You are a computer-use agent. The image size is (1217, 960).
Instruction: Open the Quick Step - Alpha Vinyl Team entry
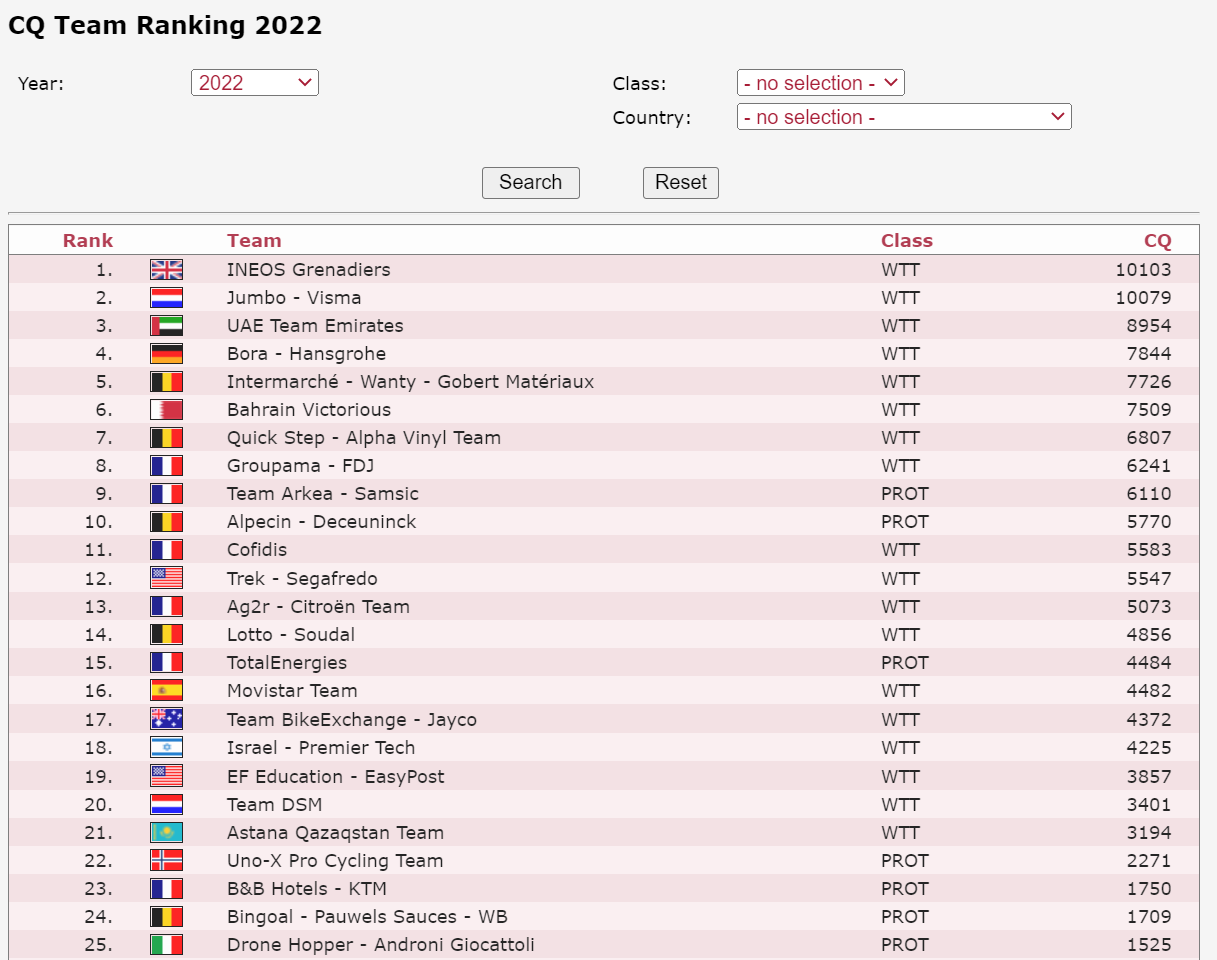click(364, 437)
